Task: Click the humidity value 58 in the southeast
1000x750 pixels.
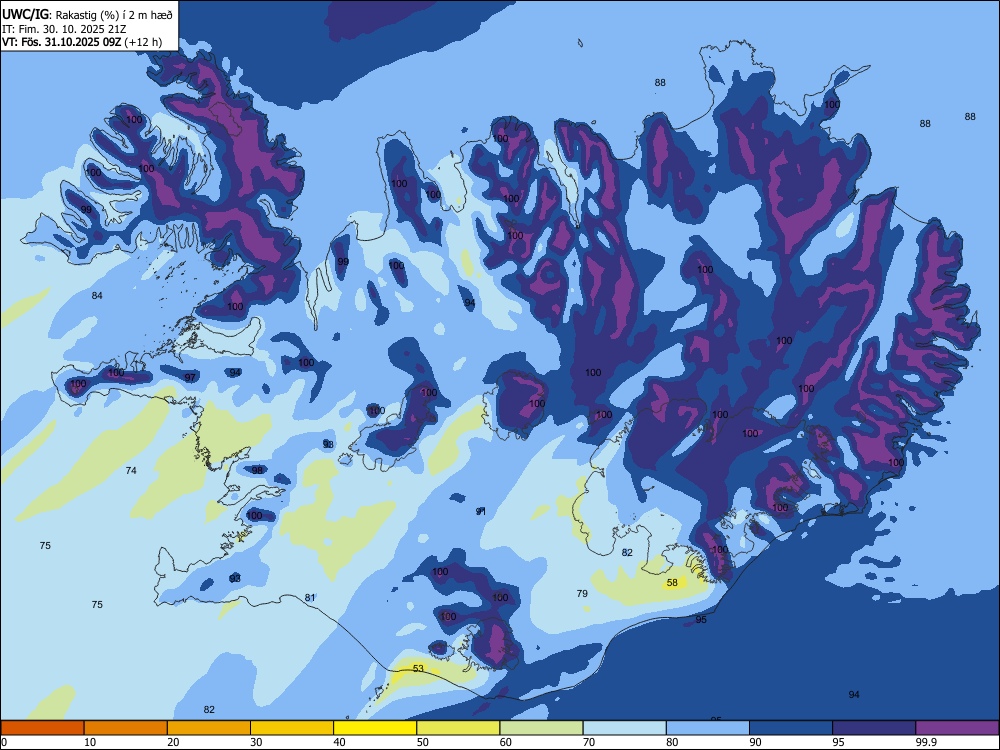Action: click(x=672, y=582)
